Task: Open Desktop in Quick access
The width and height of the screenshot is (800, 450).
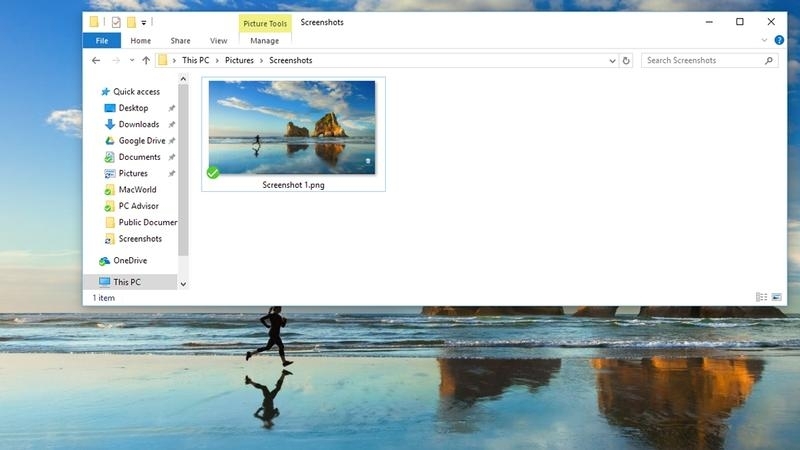Action: point(133,108)
